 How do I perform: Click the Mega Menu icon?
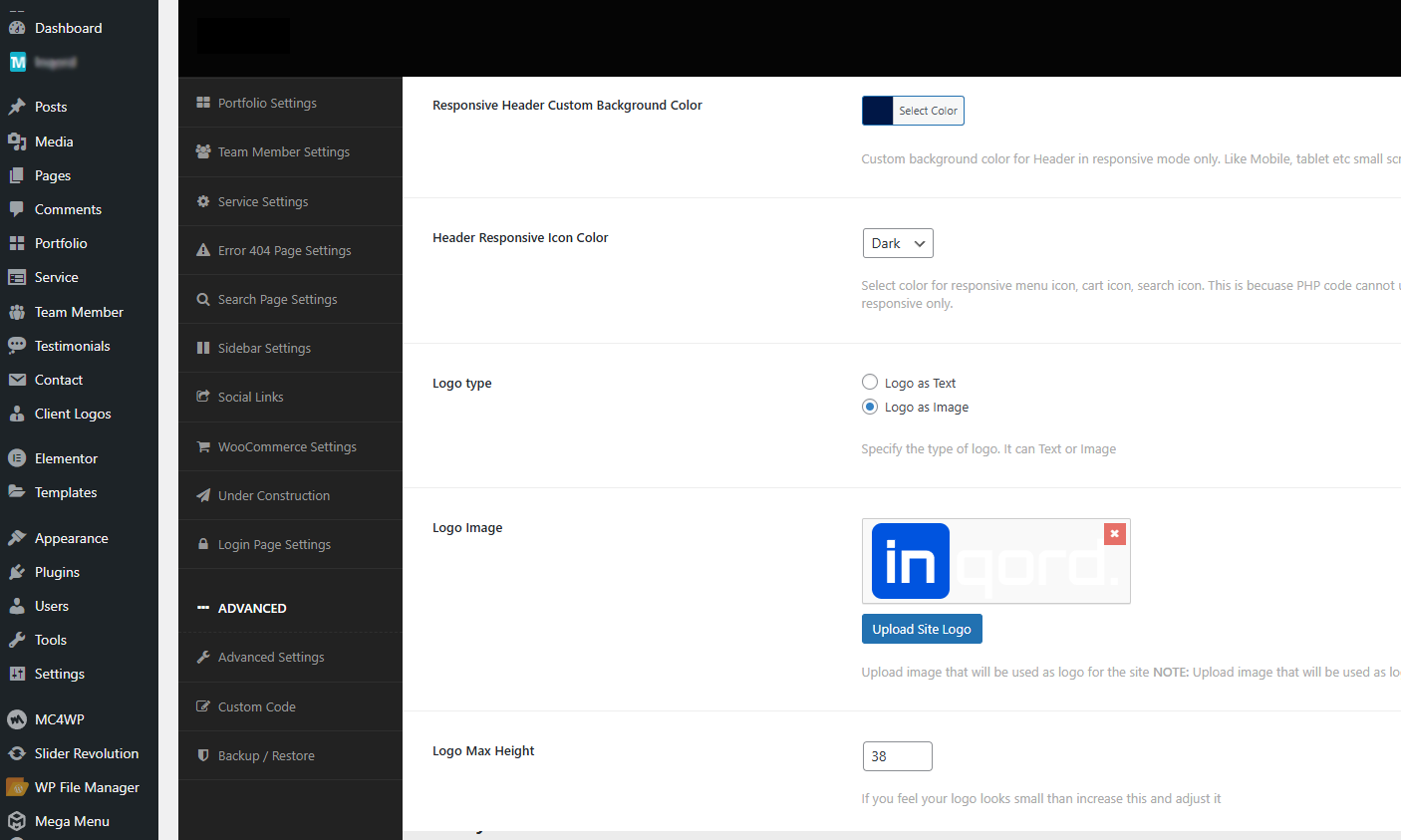tap(17, 821)
